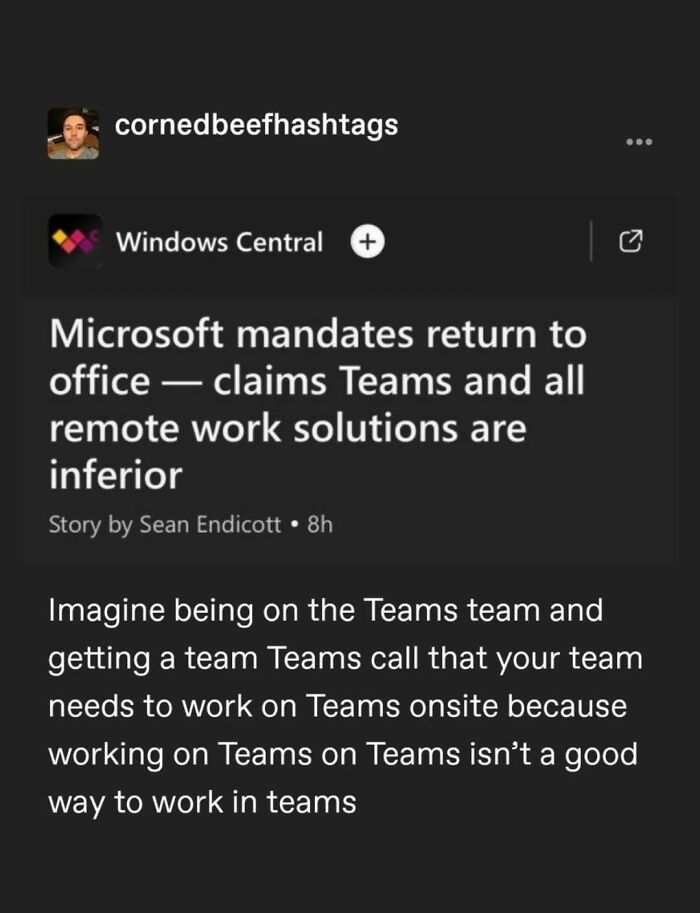Click the final caption line way to work in teams
This screenshot has width=700, height=913.
pyautogui.click(x=202, y=801)
